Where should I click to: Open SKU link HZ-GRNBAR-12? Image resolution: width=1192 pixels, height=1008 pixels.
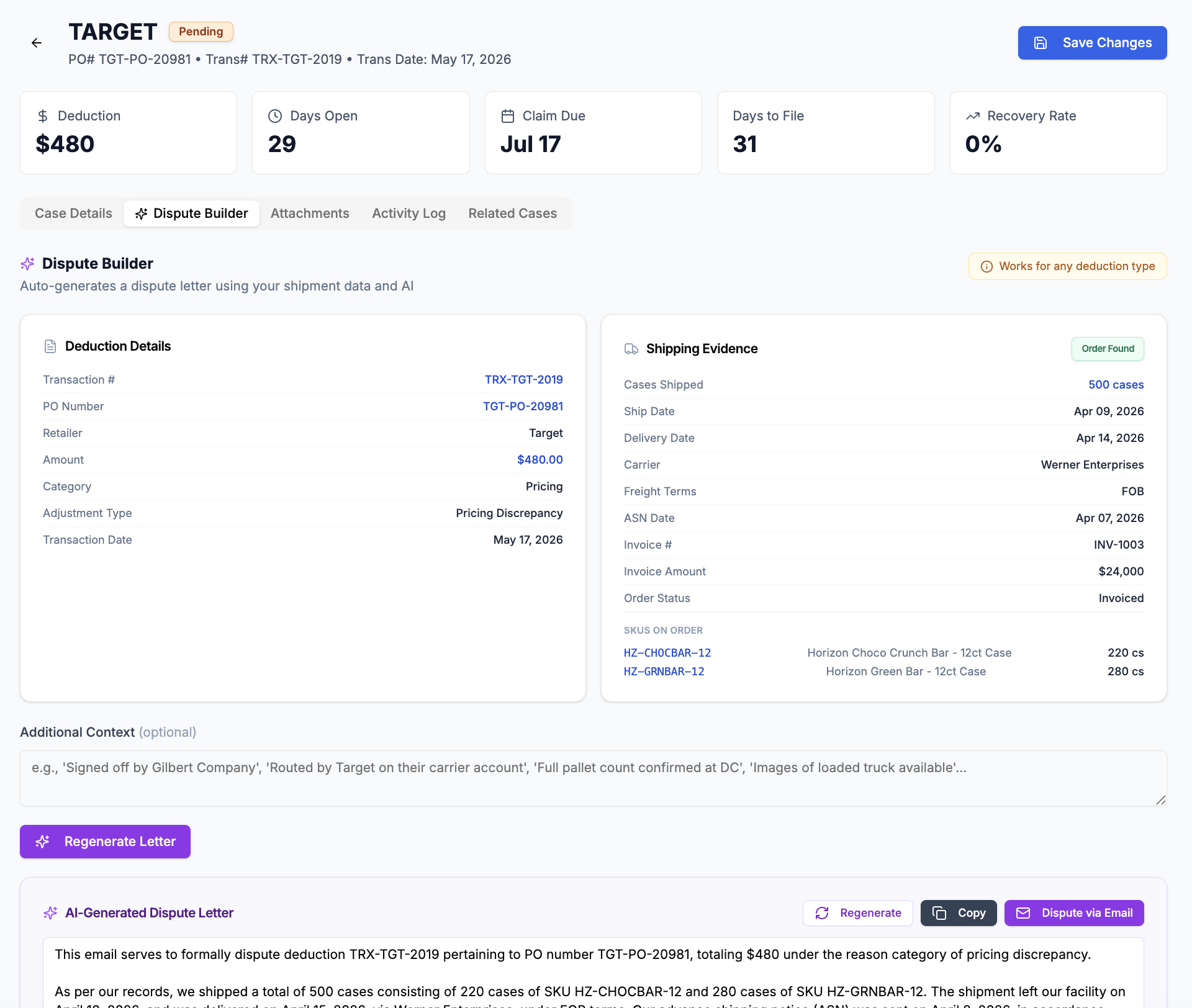(664, 672)
